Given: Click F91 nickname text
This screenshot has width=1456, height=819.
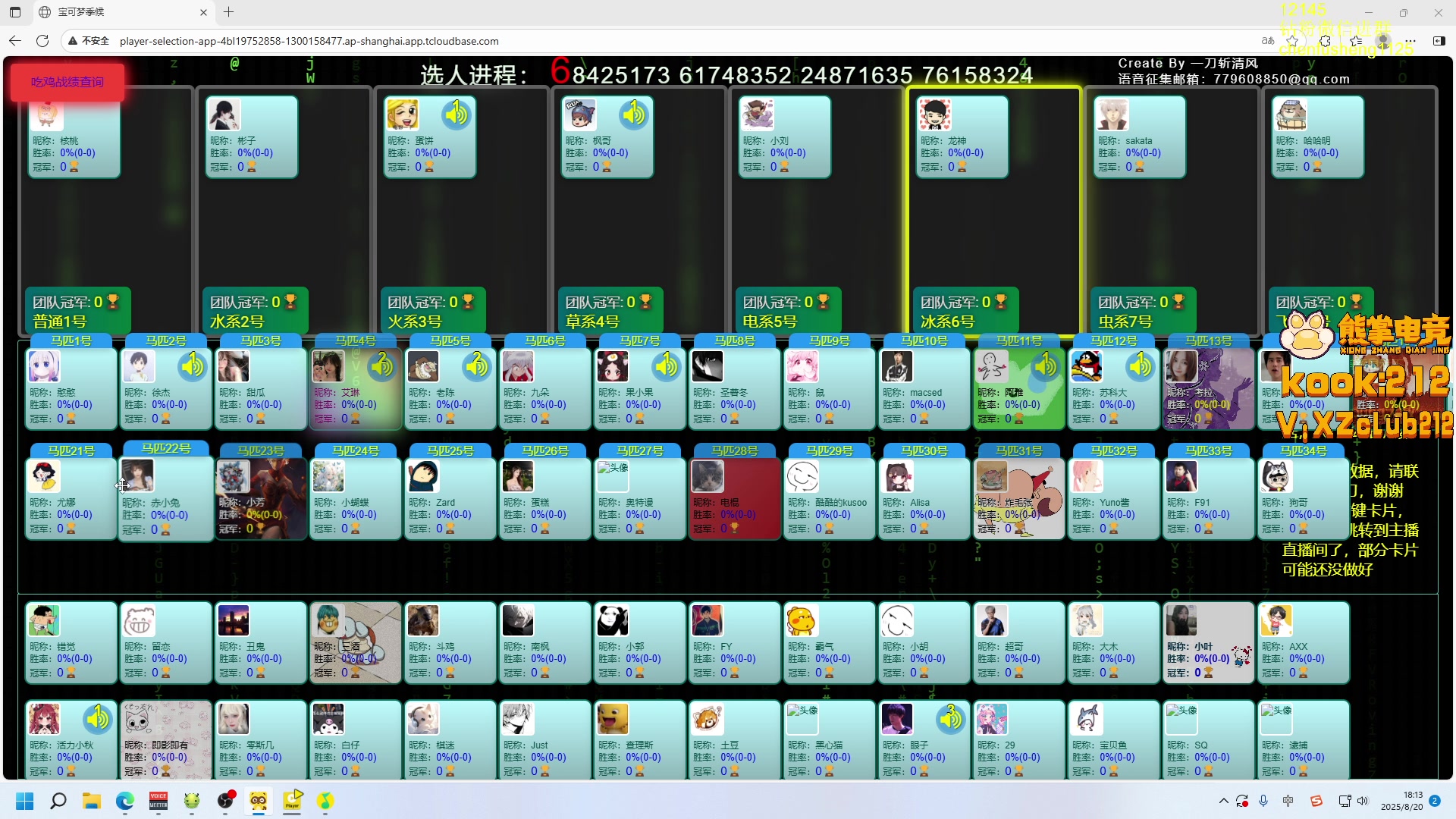Looking at the screenshot, I should 1202,503.
